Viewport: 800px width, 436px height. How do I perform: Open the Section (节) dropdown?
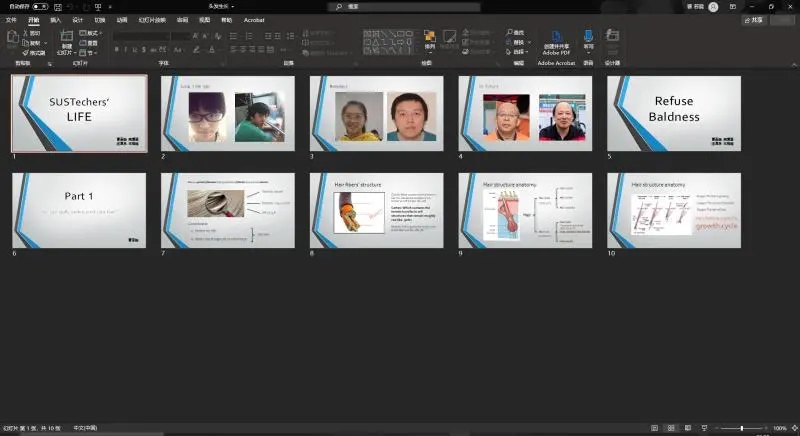tap(88, 53)
